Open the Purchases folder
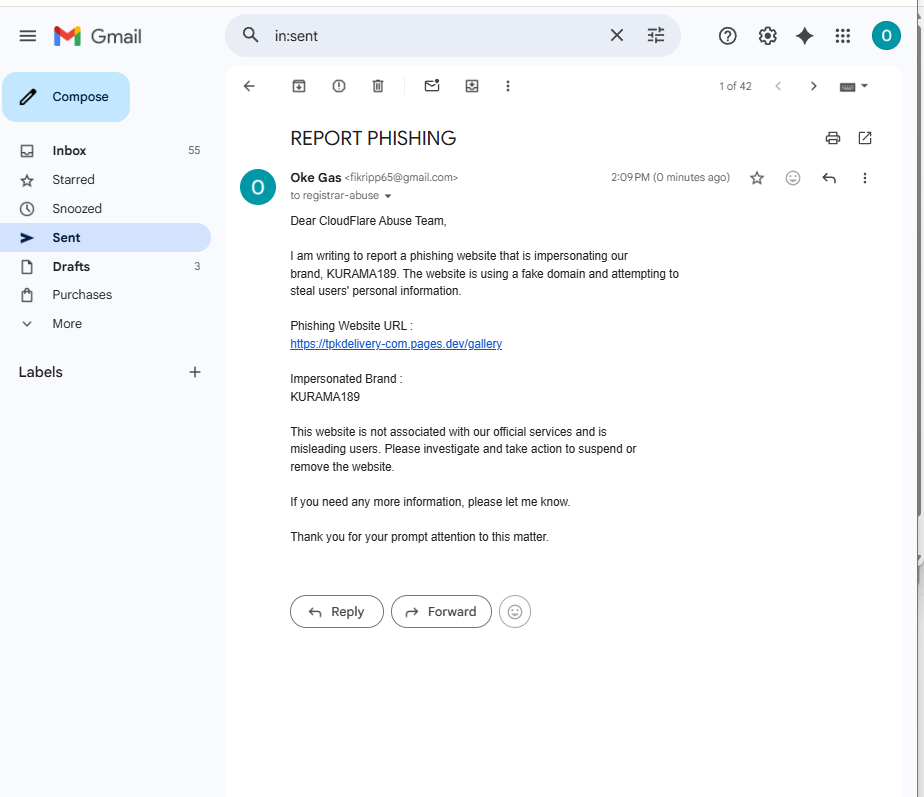924x797 pixels. pyautogui.click(x=105, y=295)
